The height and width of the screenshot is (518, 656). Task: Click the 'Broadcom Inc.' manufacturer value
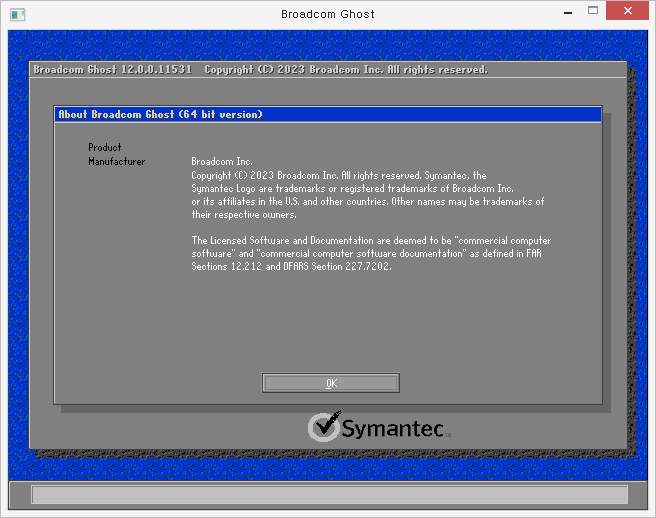[222, 161]
